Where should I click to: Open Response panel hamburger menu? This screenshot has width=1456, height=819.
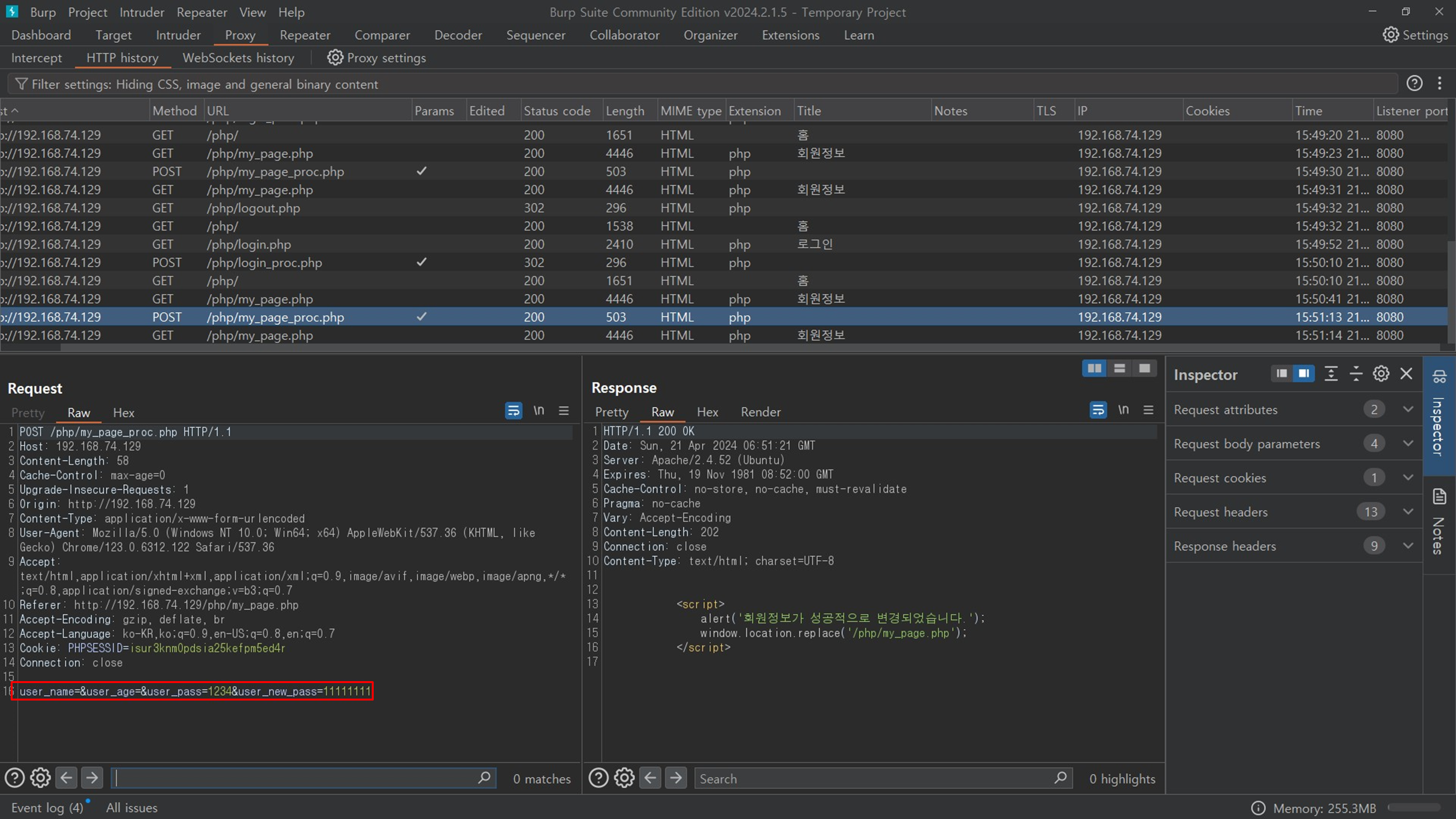(1148, 410)
